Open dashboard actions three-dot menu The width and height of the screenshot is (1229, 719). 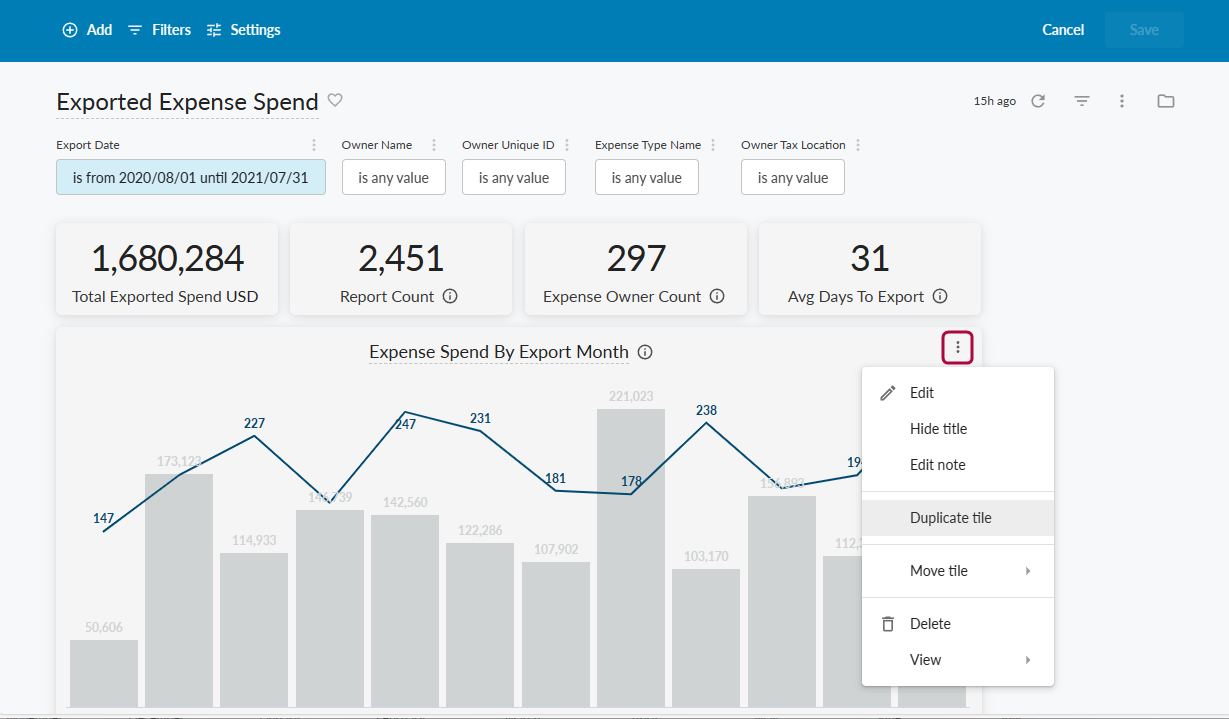pos(1122,101)
